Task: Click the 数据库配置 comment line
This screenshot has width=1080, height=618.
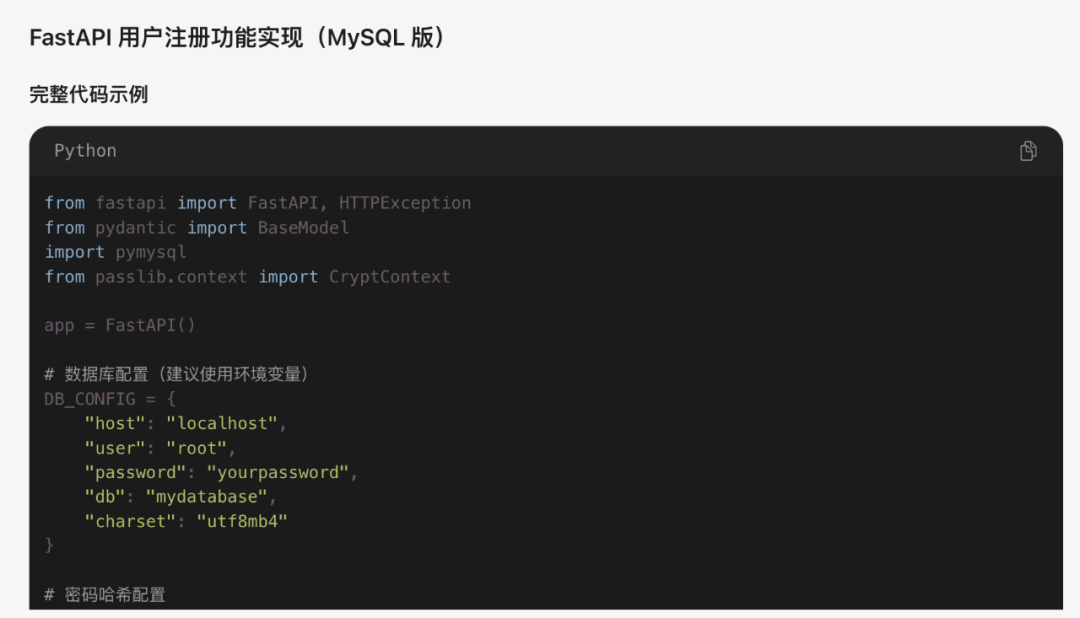Action: coord(178,374)
